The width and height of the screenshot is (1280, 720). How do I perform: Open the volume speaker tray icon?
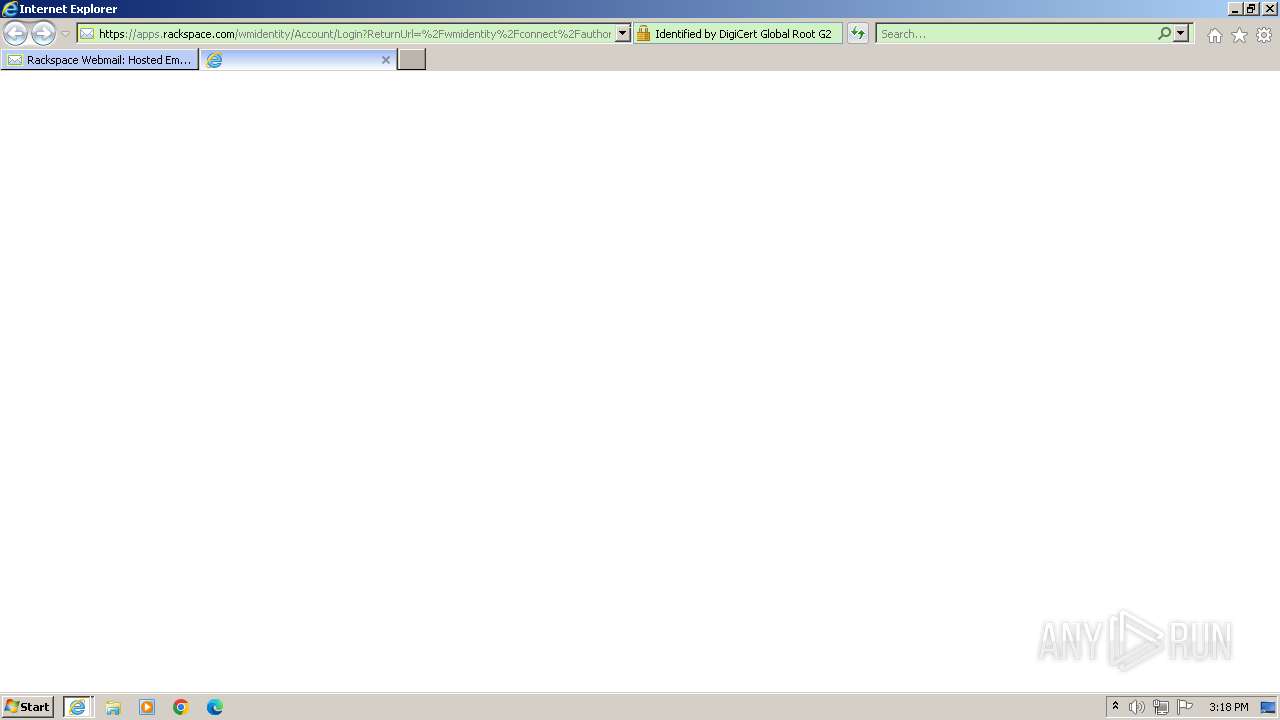(1137, 707)
